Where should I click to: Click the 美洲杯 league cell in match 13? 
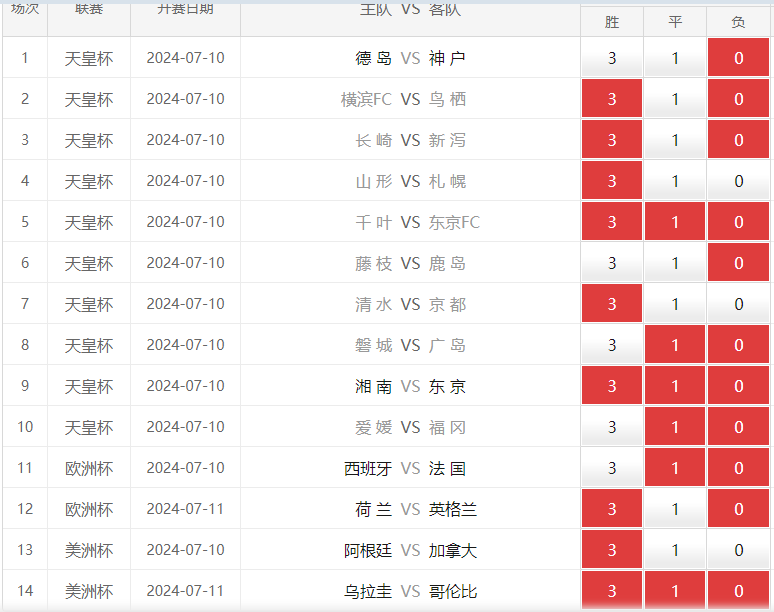coord(89,550)
